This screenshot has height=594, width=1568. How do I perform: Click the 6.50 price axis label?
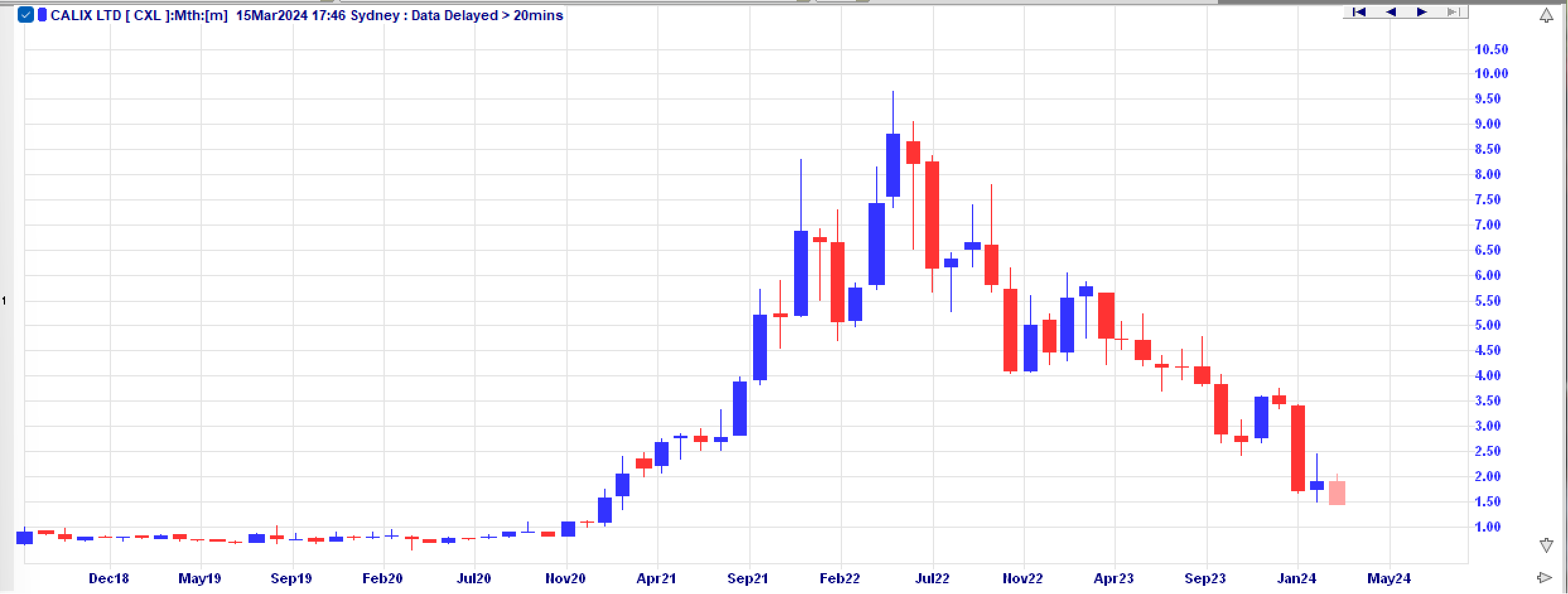pos(1487,250)
